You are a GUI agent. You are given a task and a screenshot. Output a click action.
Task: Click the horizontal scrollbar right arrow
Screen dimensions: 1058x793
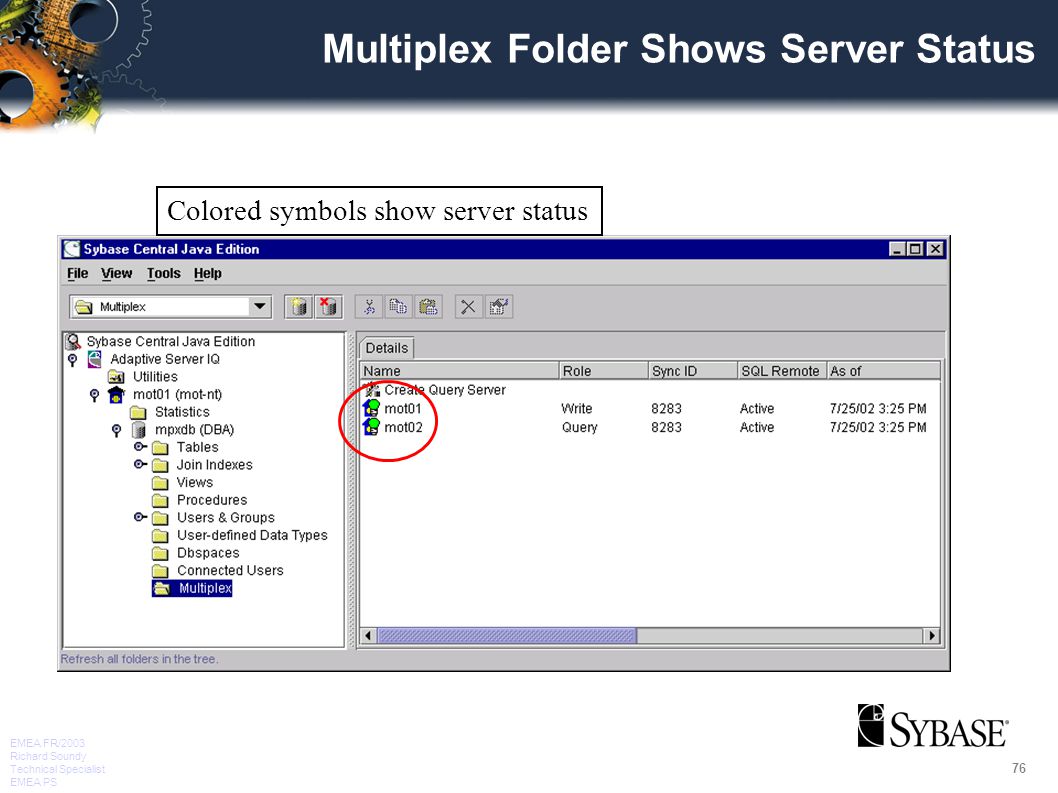coord(932,635)
